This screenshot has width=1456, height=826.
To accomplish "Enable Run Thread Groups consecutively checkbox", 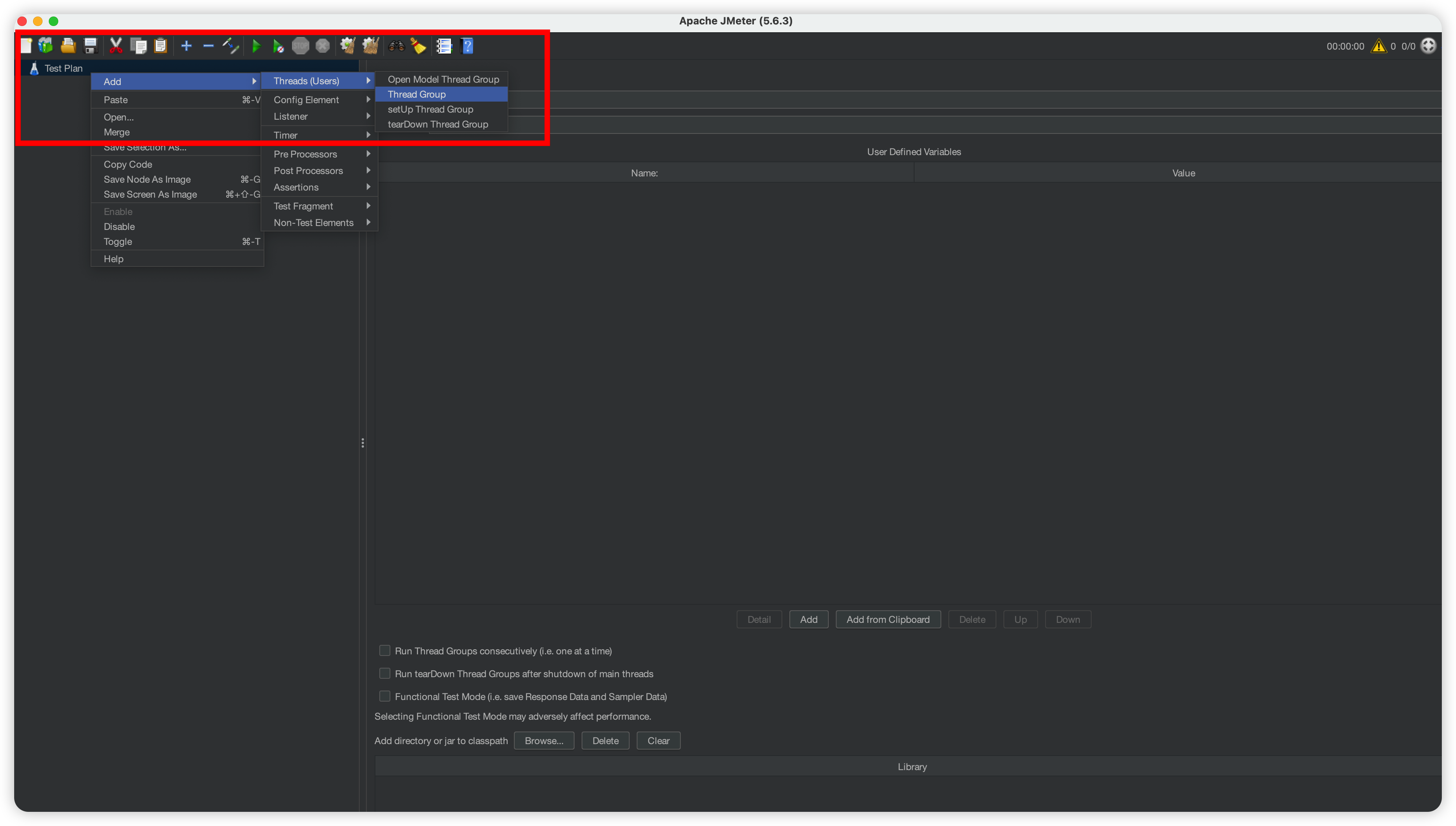I will 384,651.
